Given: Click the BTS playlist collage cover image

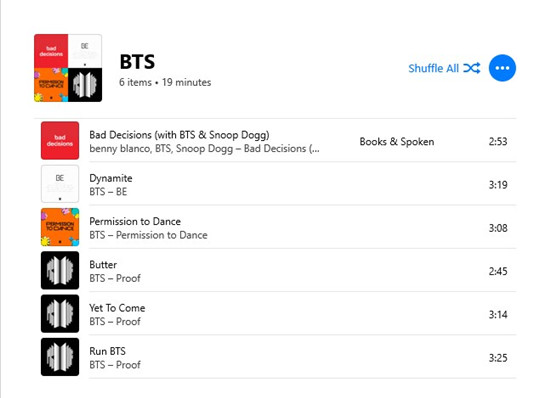Looking at the screenshot, I should point(68,68).
